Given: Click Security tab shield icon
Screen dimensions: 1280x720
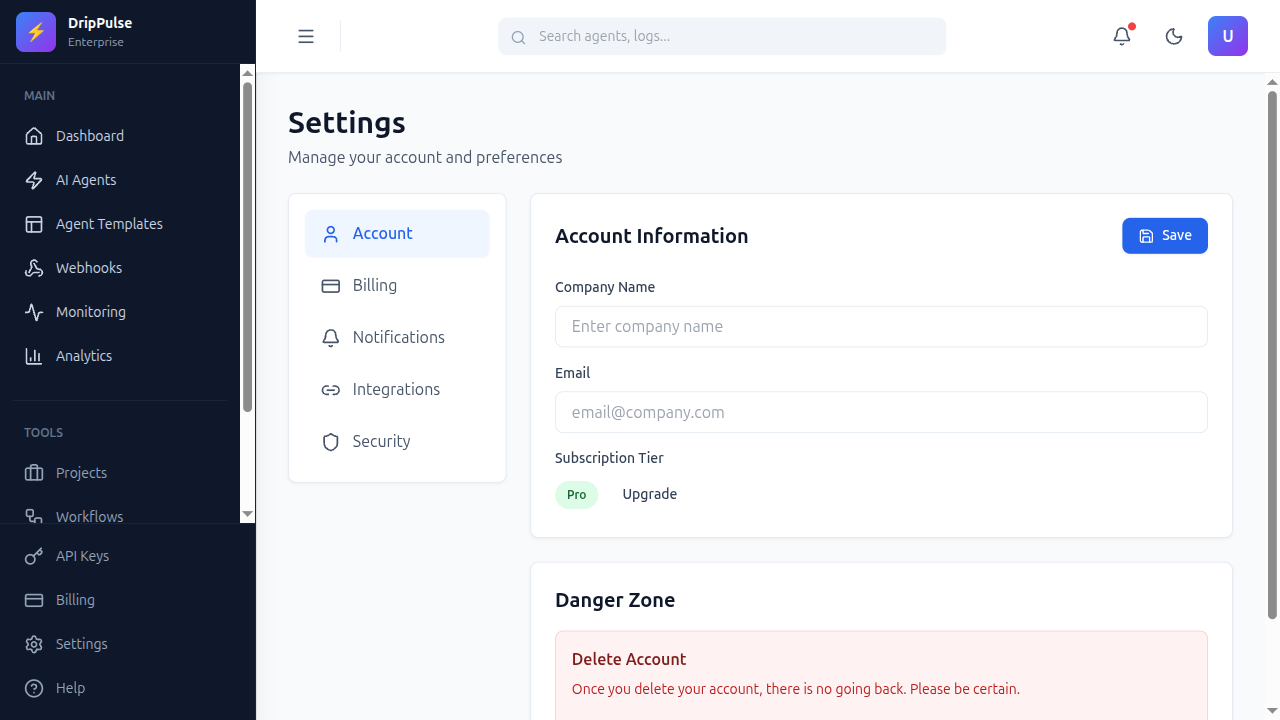Looking at the screenshot, I should 331,442.
